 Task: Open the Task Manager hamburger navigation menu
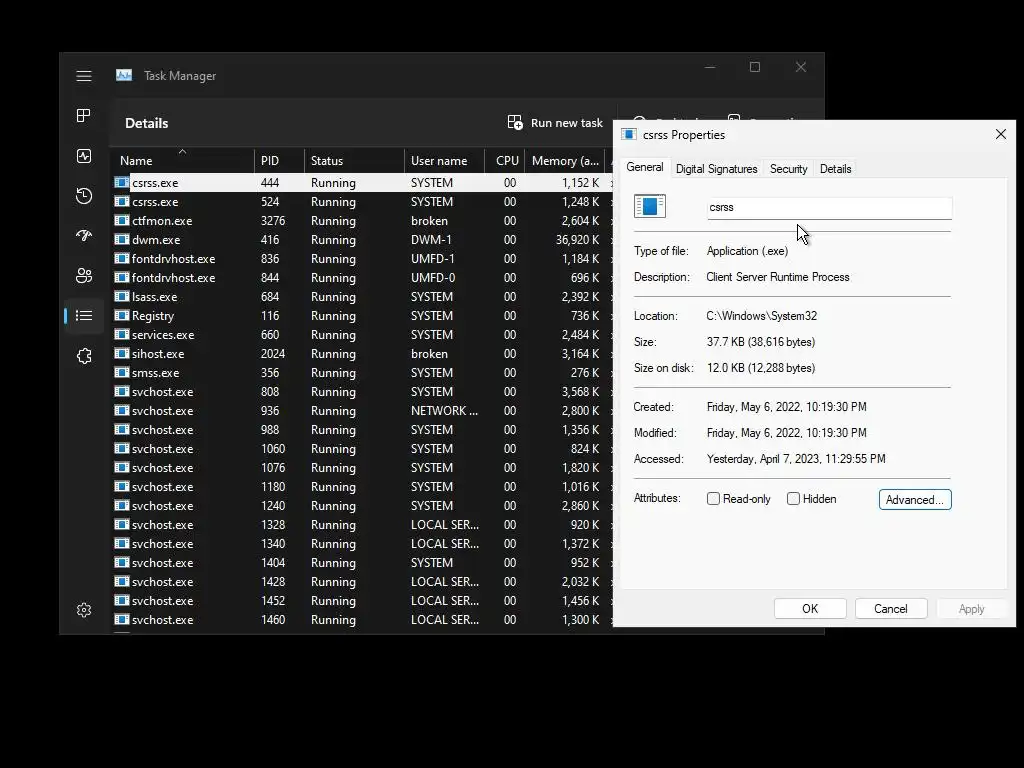click(84, 76)
